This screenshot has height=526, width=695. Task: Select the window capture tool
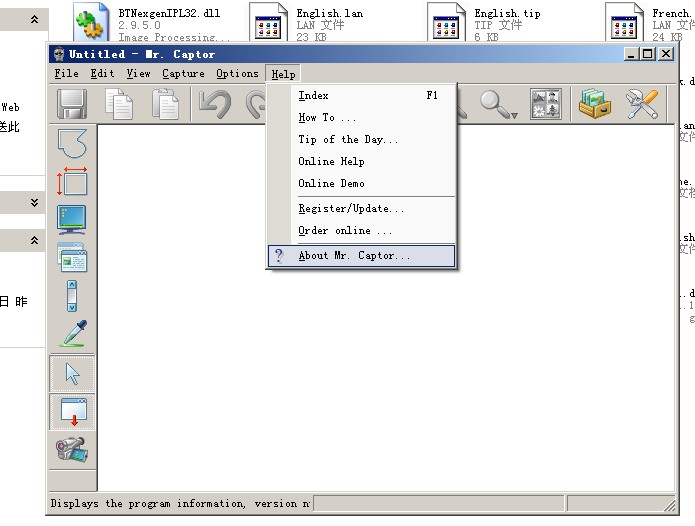click(x=72, y=257)
